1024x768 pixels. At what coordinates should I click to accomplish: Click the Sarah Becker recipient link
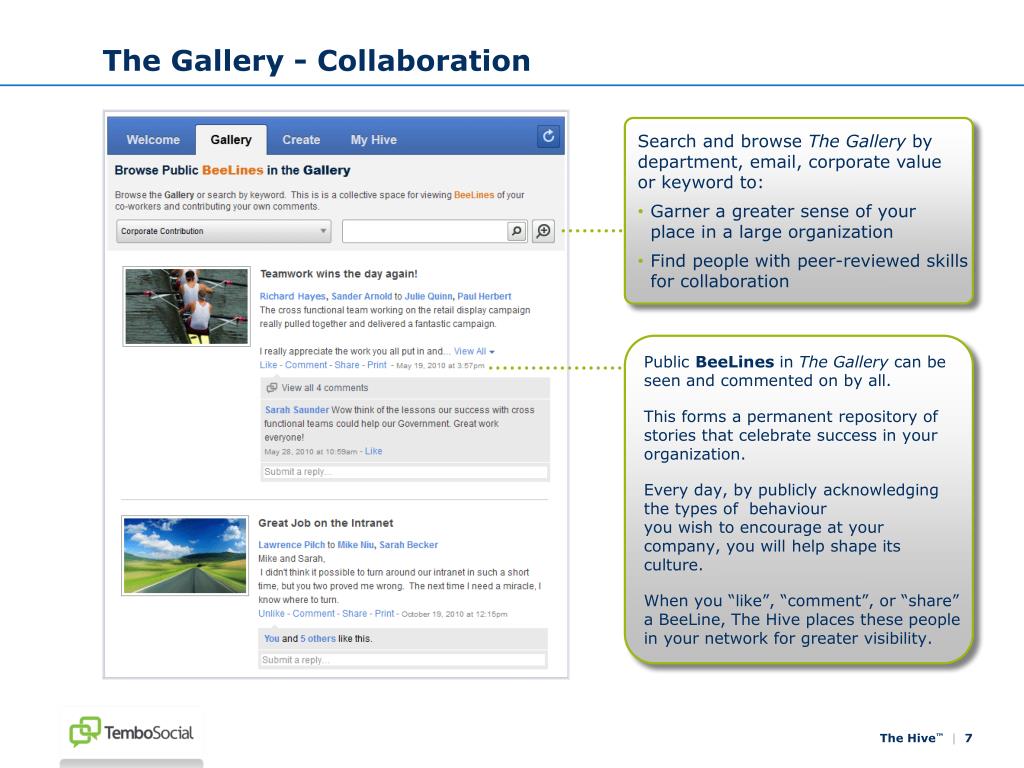409,545
